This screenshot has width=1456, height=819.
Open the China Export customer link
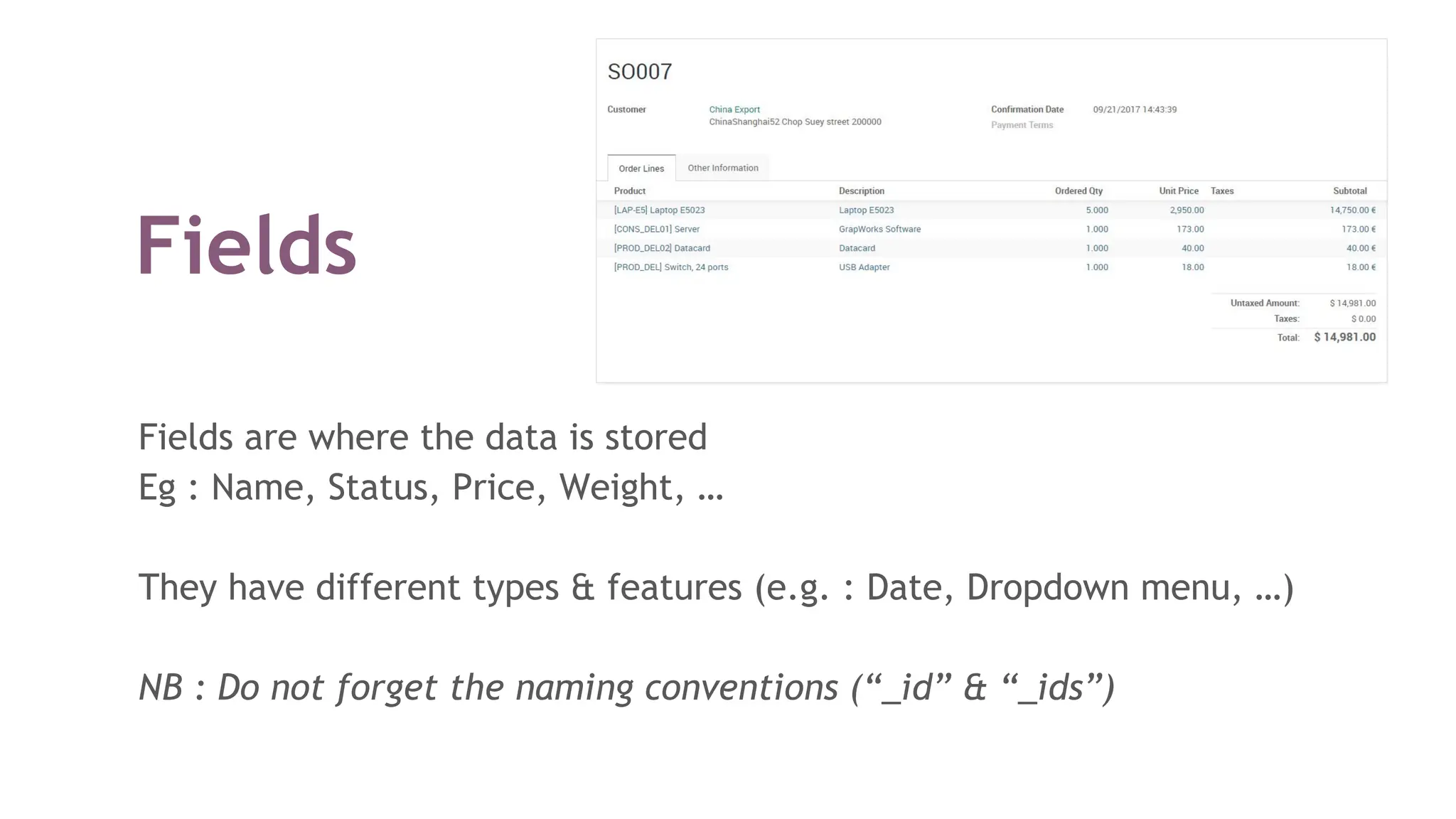point(734,109)
